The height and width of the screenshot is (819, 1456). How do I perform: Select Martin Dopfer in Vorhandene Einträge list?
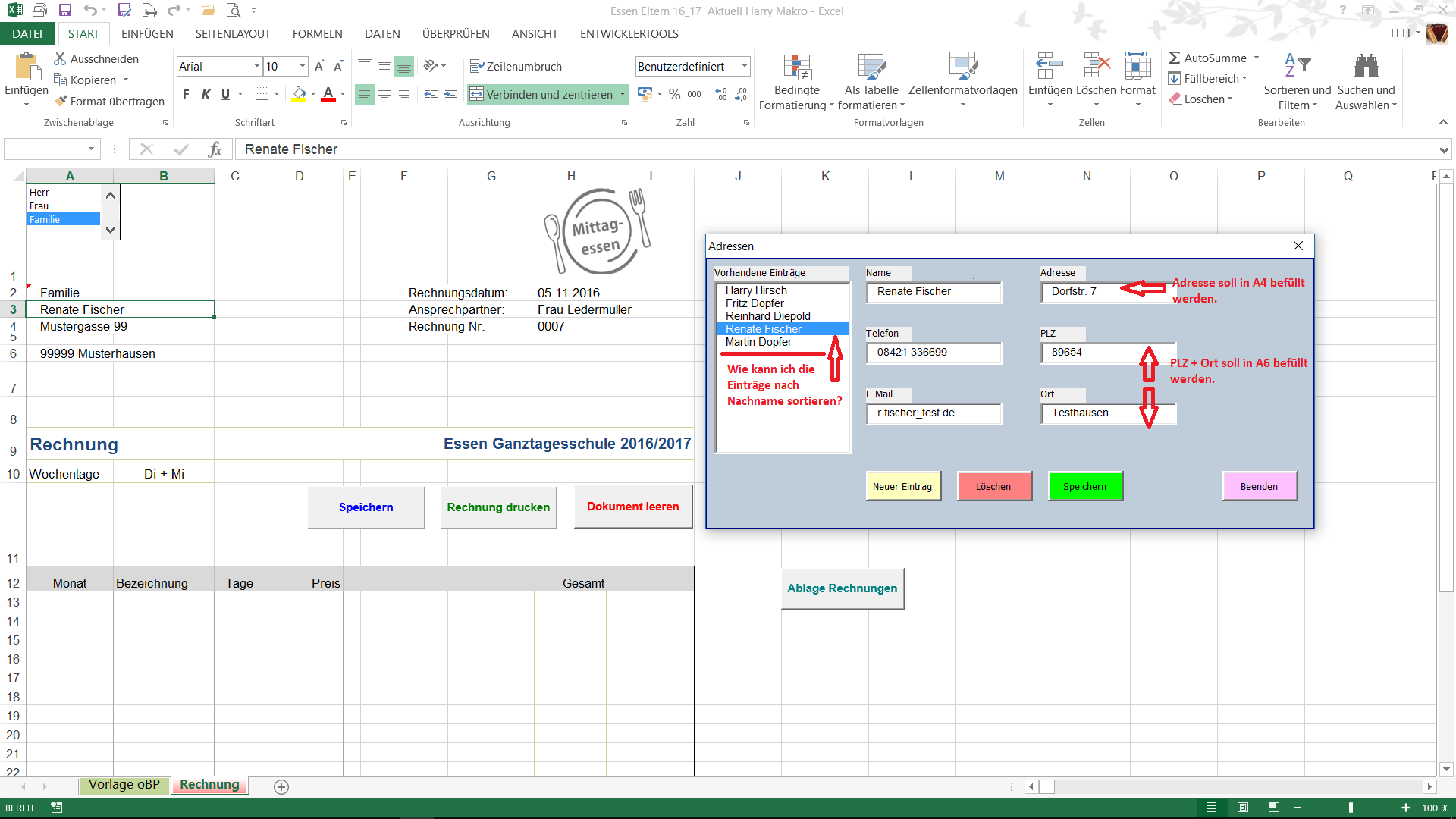tap(758, 342)
